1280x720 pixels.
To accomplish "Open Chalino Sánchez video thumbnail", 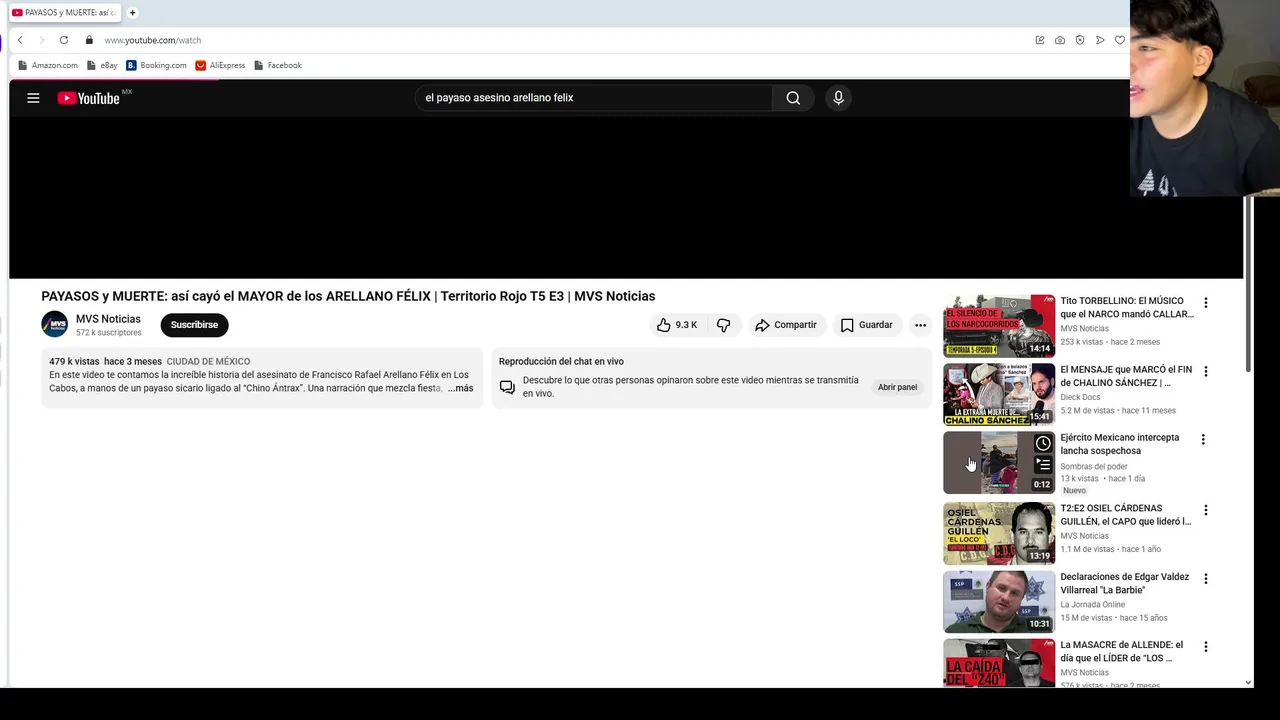I will pyautogui.click(x=999, y=394).
